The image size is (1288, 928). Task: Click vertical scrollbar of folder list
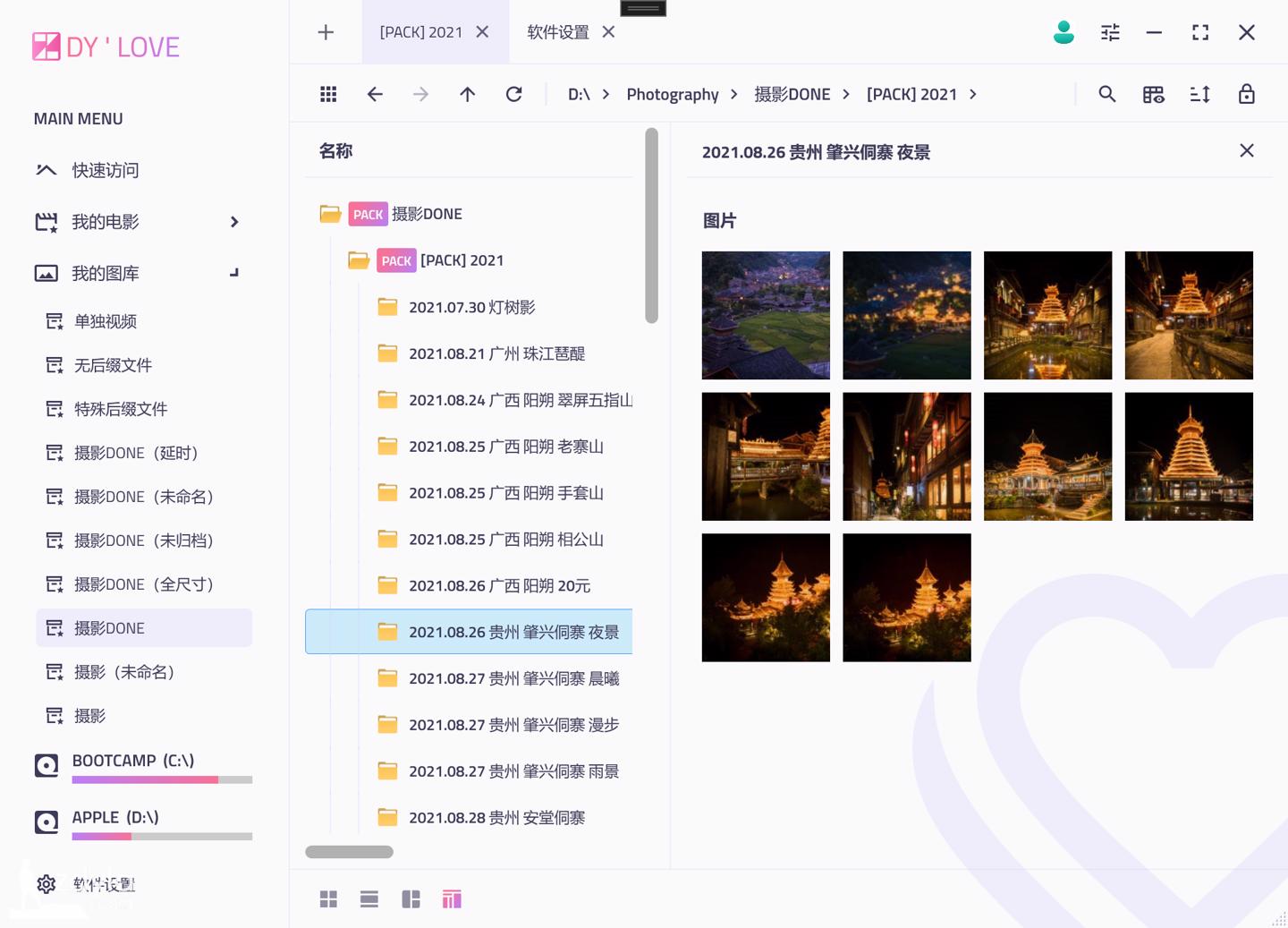coord(652,226)
